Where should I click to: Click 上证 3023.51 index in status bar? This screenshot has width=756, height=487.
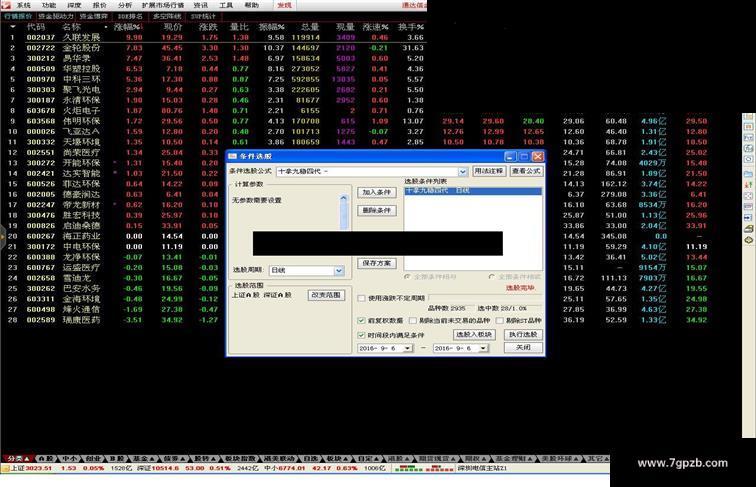31,468
